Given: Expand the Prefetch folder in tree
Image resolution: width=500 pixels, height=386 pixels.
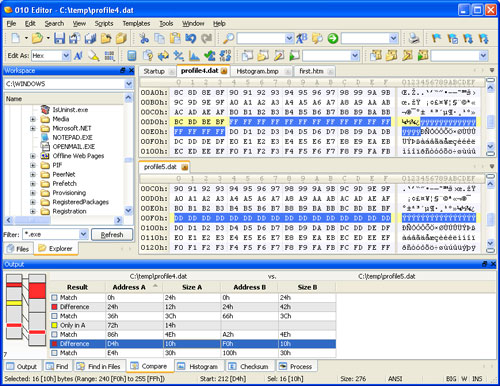Looking at the screenshot, I should pyautogui.click(x=33, y=184).
